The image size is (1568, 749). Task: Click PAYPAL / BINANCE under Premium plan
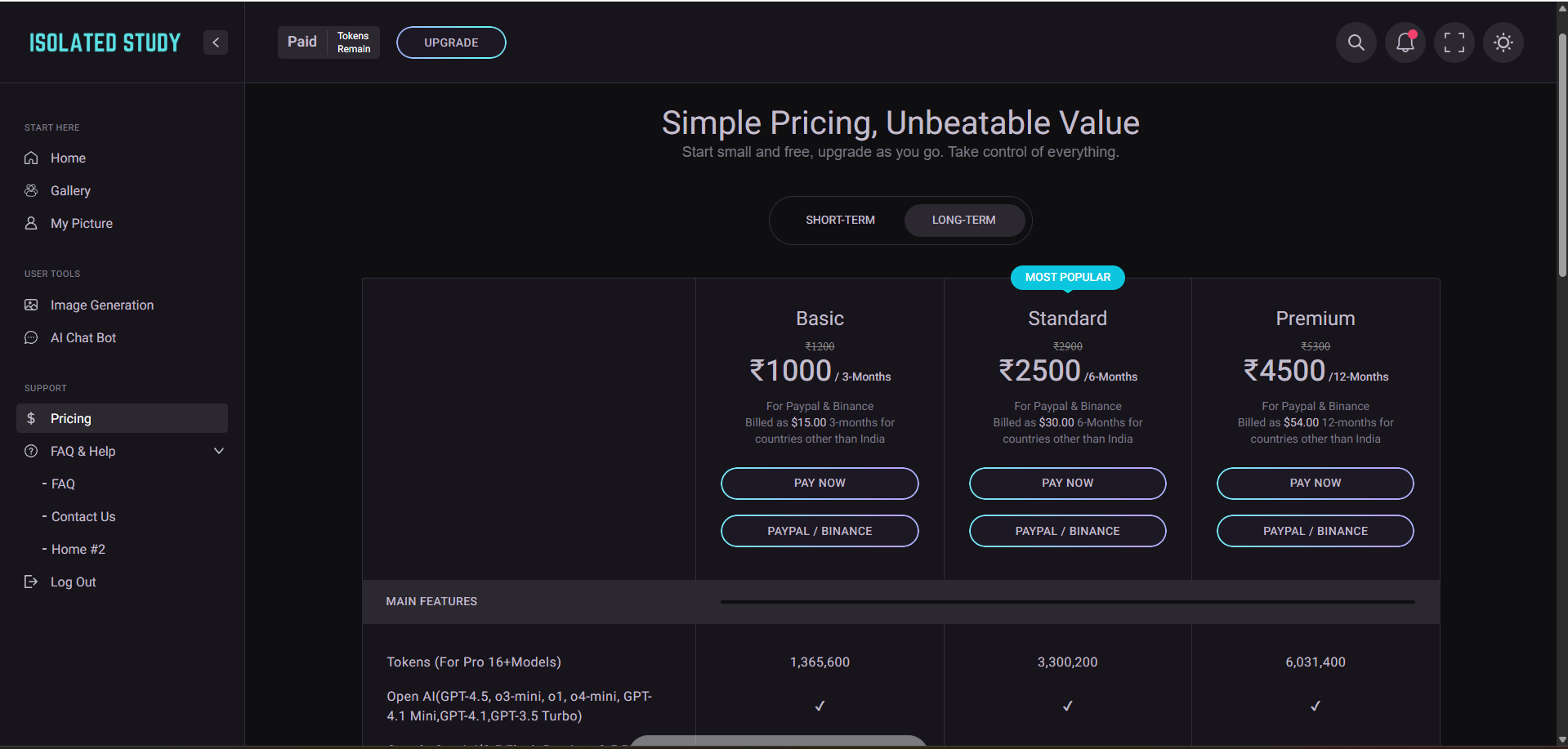[1315, 531]
